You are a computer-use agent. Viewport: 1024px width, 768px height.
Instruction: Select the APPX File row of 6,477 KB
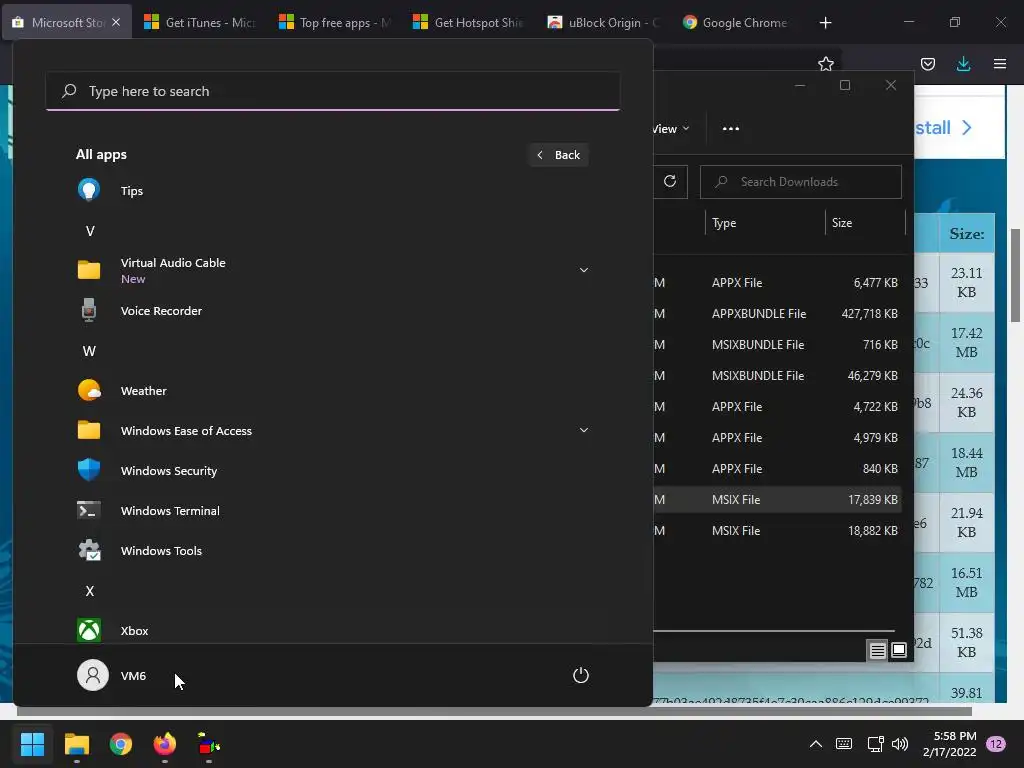click(778, 283)
